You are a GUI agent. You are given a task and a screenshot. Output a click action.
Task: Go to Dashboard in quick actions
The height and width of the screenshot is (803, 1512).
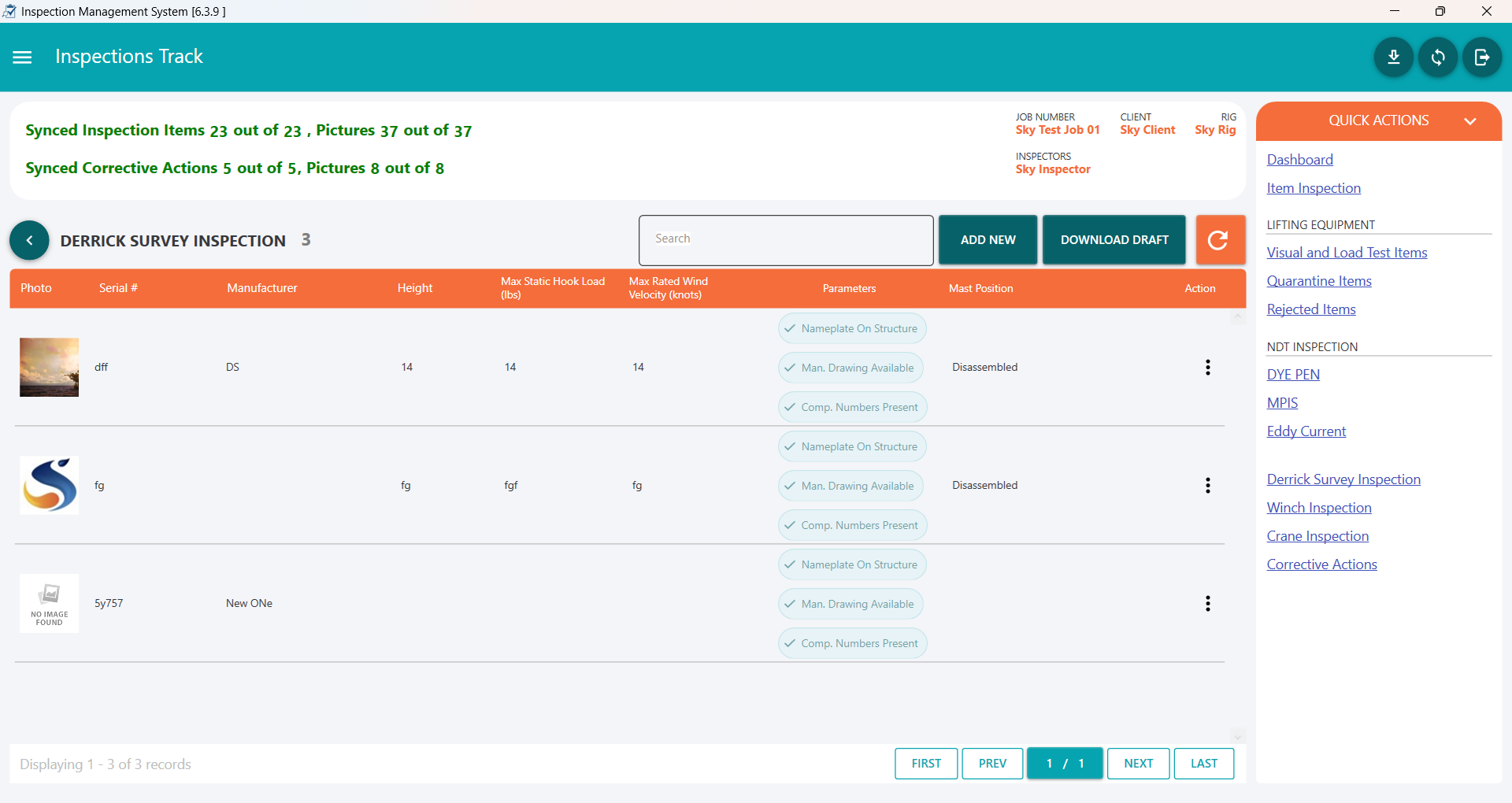(x=1299, y=160)
